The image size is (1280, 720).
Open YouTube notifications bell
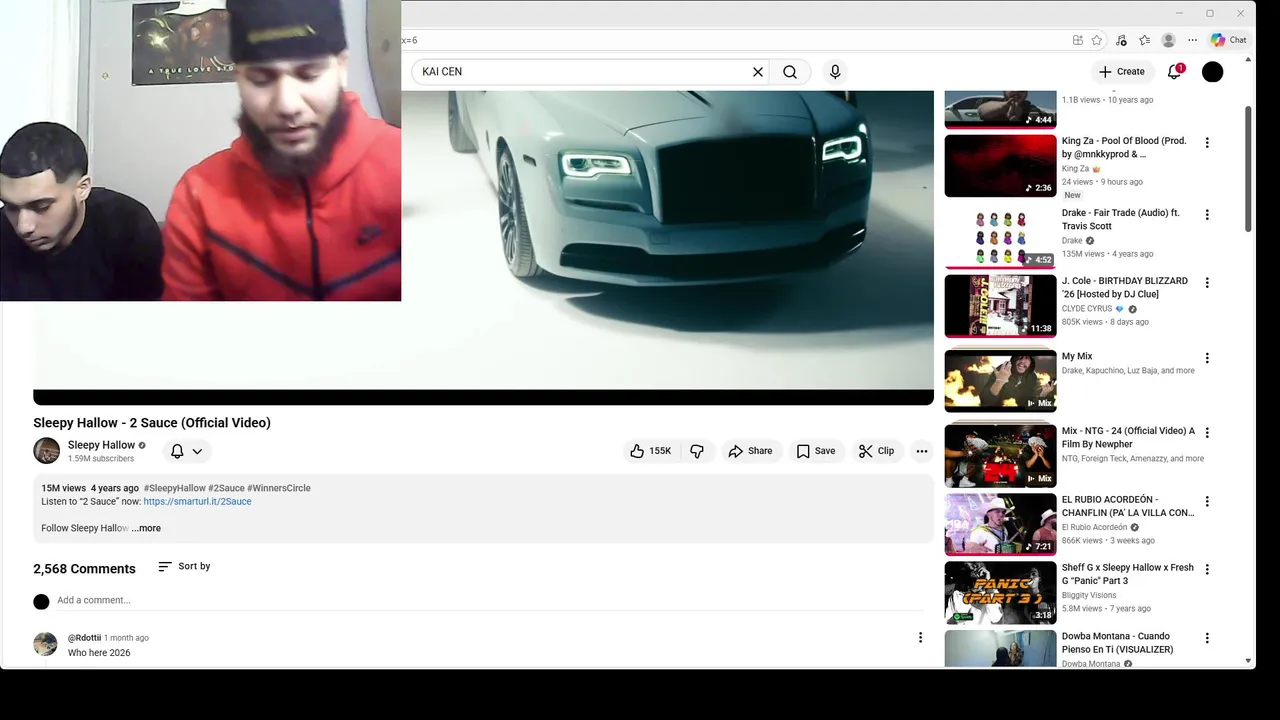pyautogui.click(x=1175, y=72)
